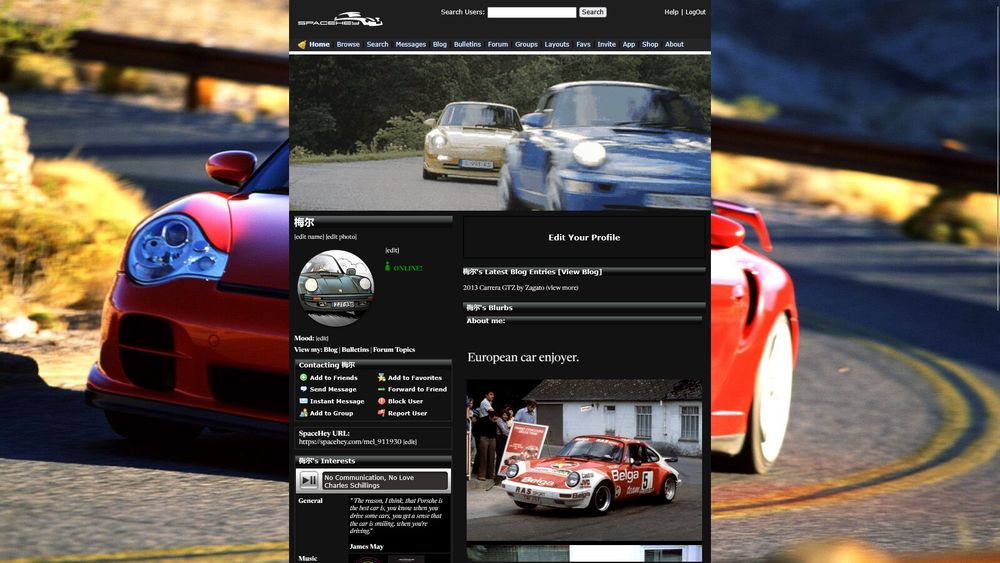Screen dimensions: 1000x563
Task: Click the Forward to Friend arrow icon
Action: pos(381,389)
